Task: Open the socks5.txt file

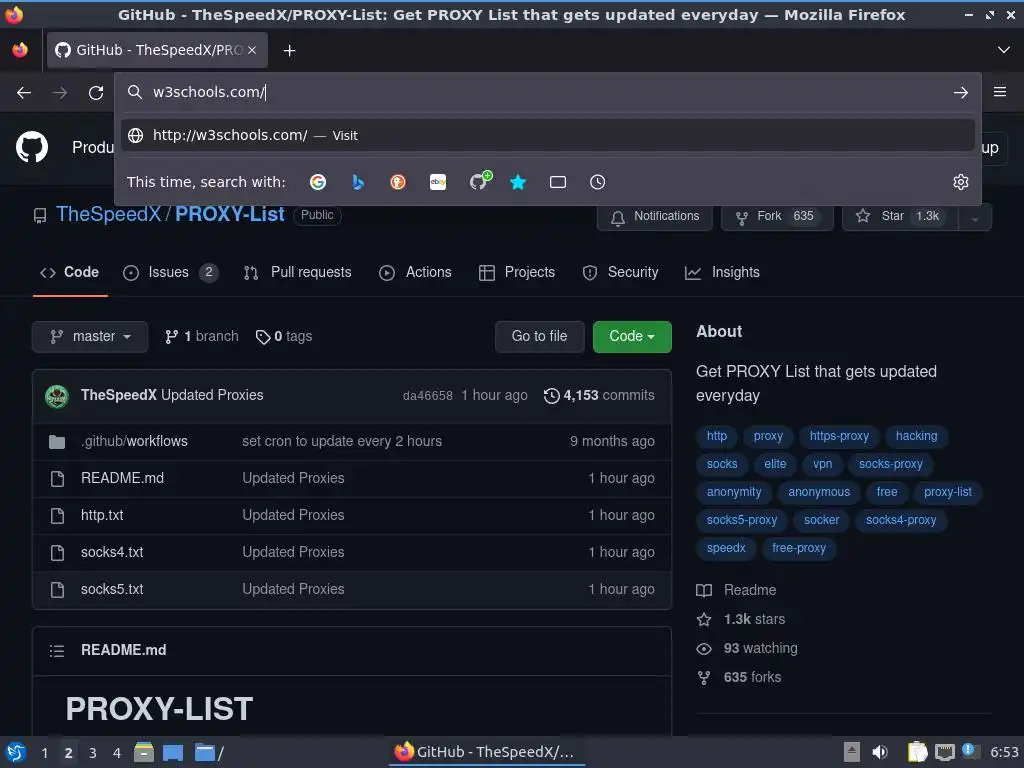Action: click(x=112, y=589)
